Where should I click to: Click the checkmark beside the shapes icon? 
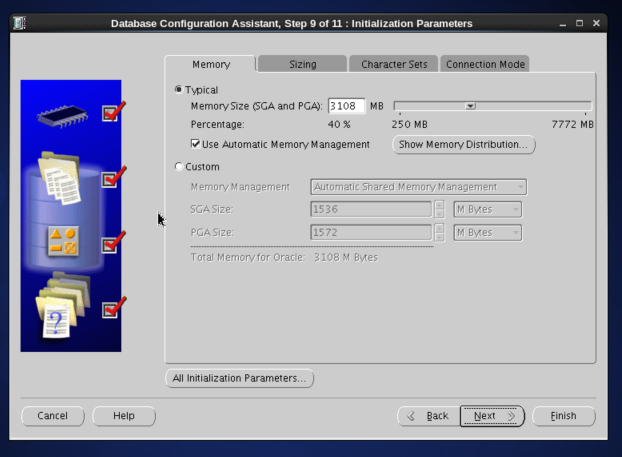[113, 242]
